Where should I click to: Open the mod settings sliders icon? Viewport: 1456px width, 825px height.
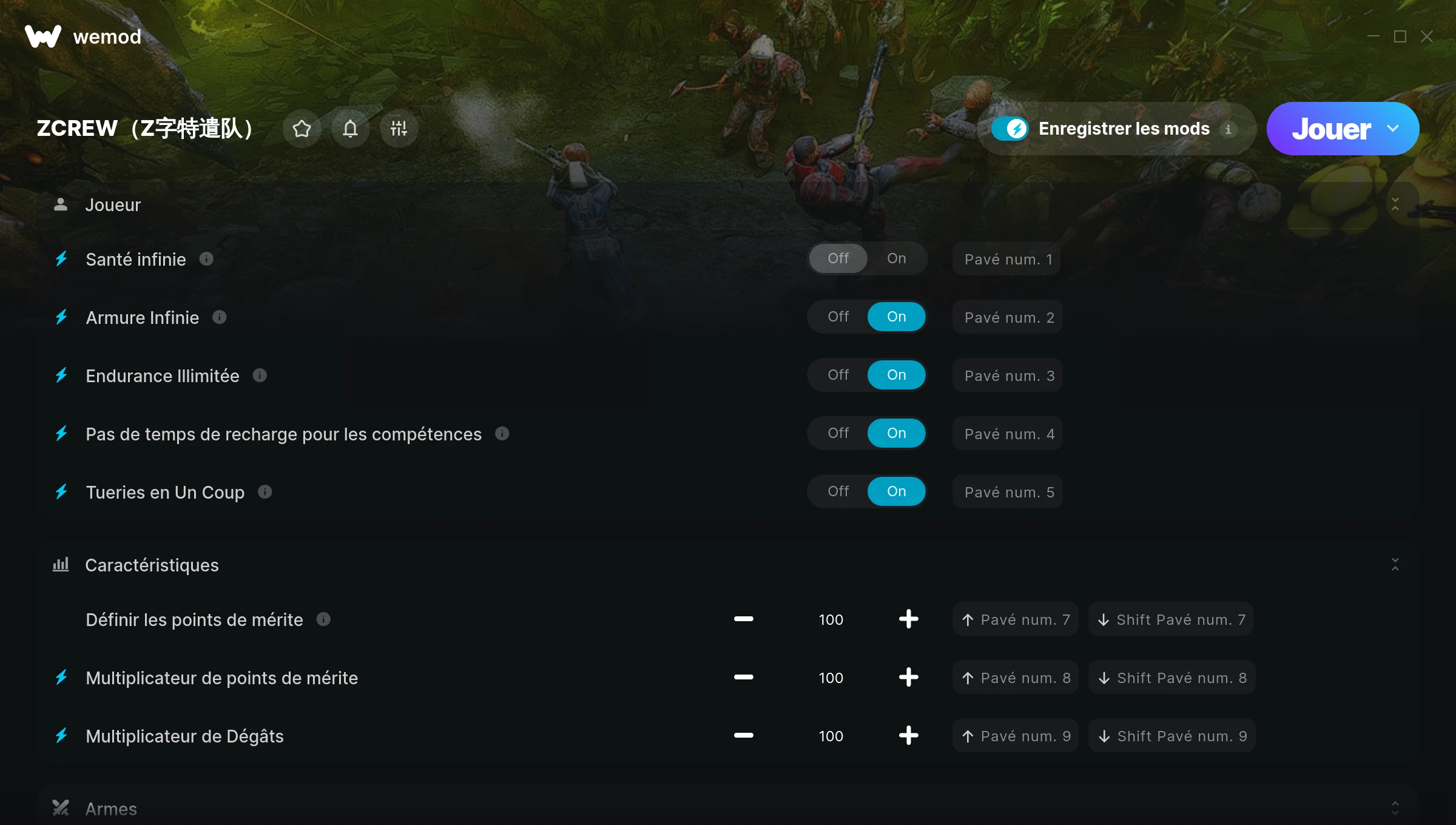(399, 129)
